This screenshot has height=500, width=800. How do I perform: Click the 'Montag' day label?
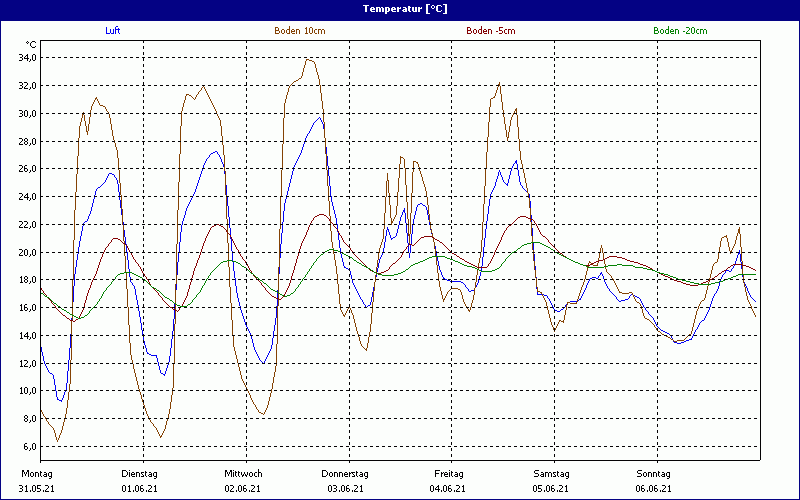point(36,474)
